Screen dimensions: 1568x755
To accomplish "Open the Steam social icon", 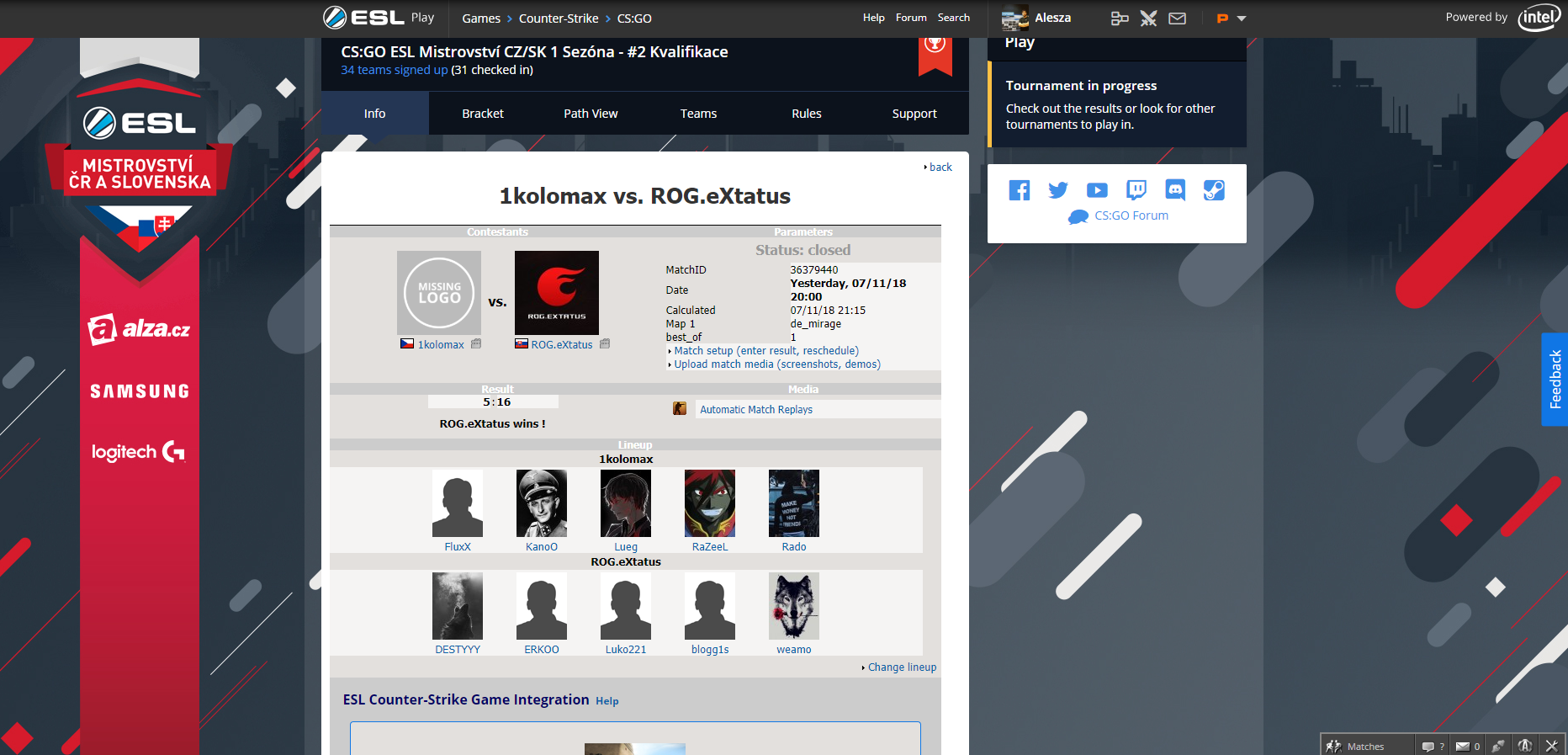I will 1214,190.
